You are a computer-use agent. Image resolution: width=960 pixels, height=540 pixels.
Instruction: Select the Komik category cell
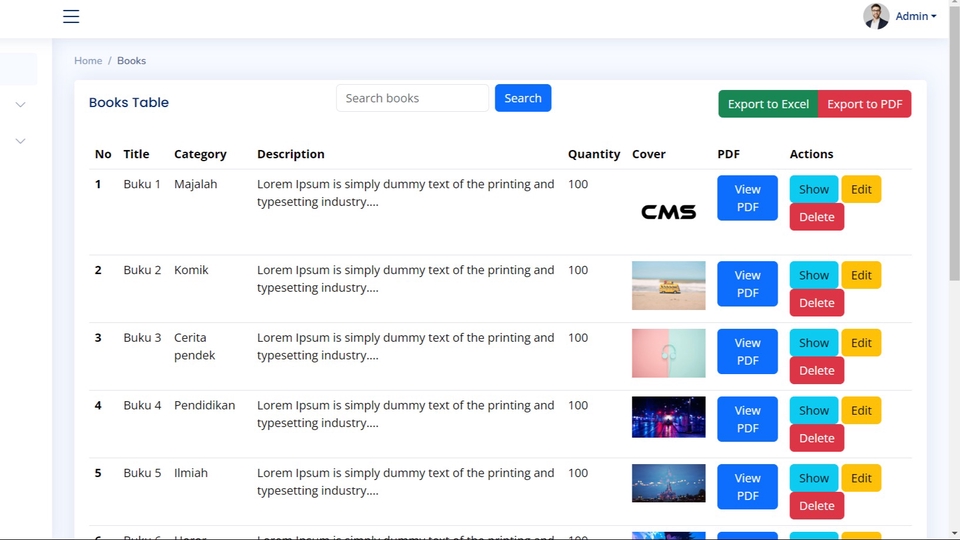tap(191, 270)
